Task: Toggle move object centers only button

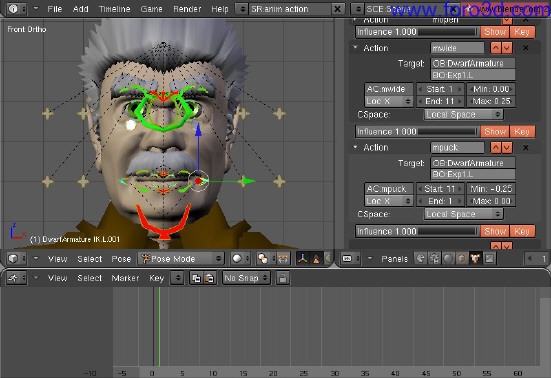Action: pyautogui.click(x=283, y=259)
